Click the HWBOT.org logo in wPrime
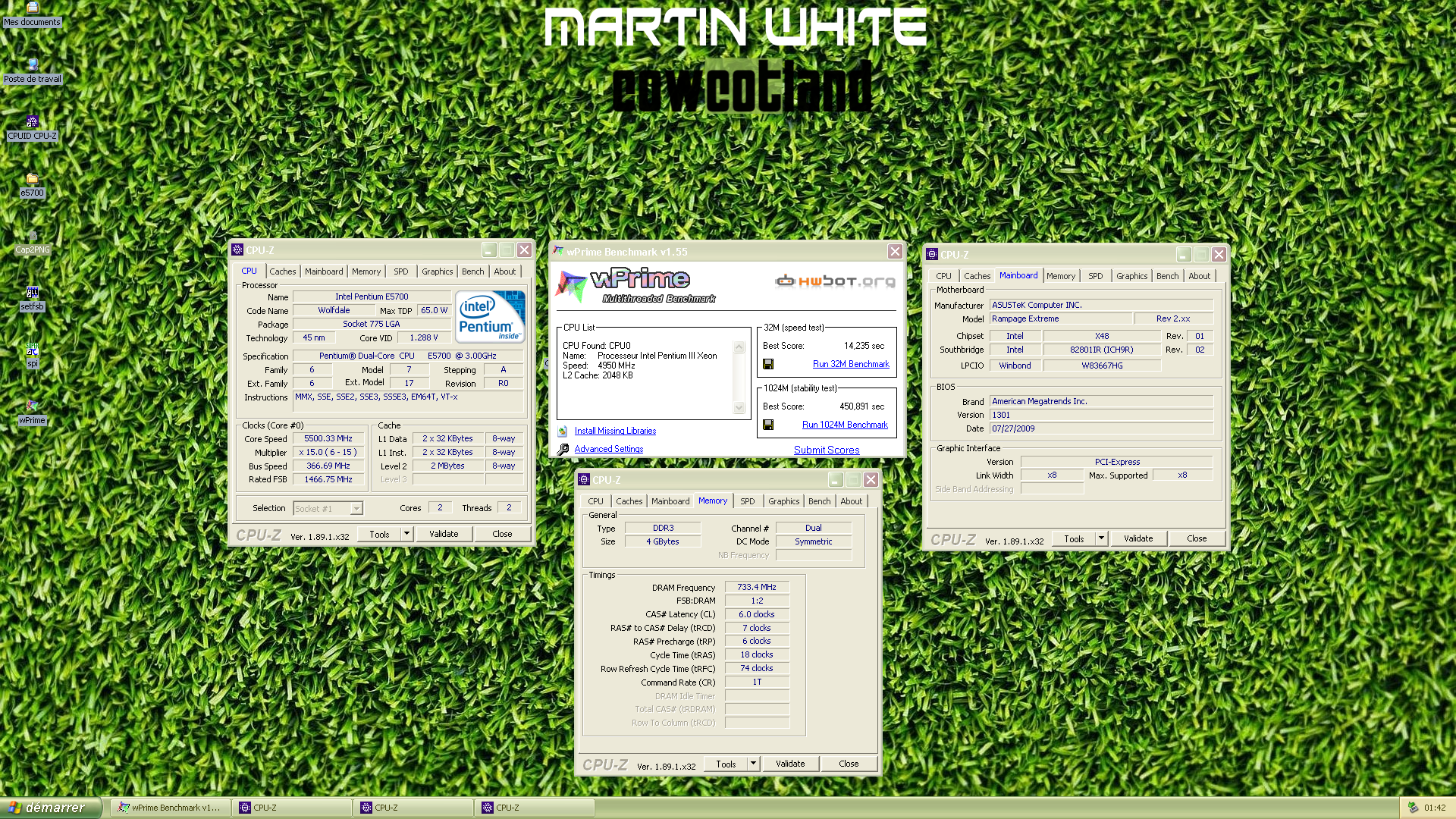Screen dimensions: 1456x819 [x=835, y=281]
